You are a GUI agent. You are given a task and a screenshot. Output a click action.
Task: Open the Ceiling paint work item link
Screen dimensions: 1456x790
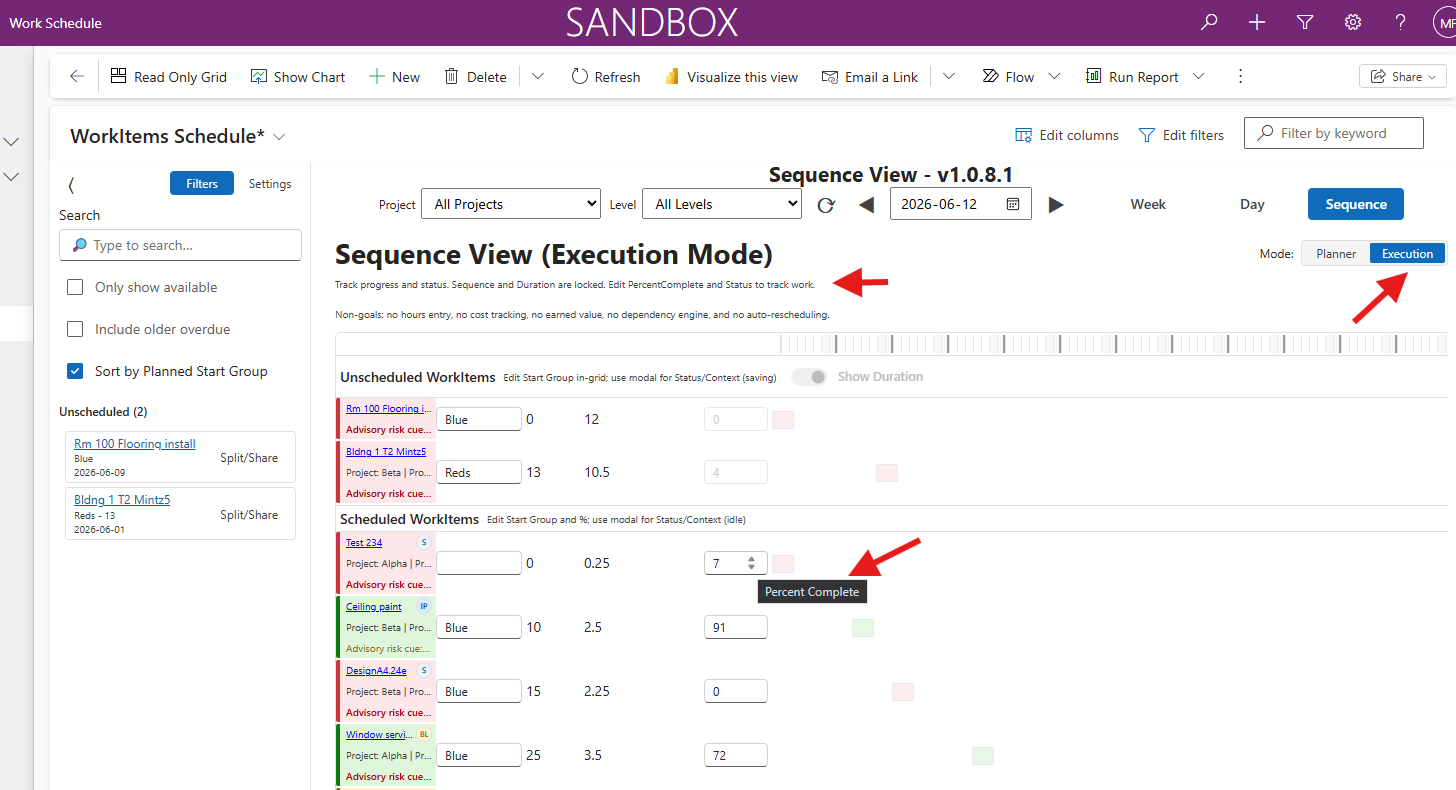tap(374, 606)
